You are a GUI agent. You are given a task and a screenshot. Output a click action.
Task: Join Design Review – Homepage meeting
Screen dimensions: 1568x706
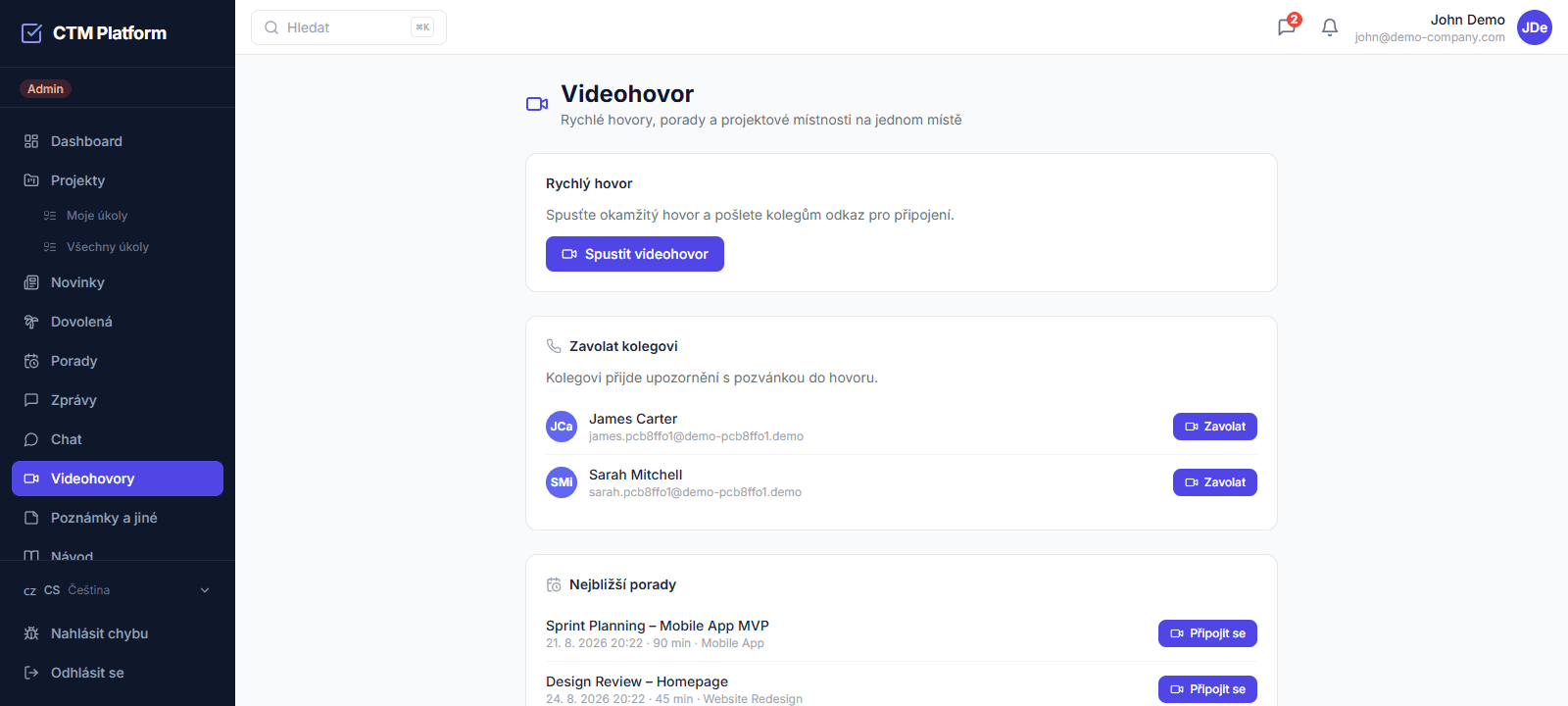[x=1207, y=689]
